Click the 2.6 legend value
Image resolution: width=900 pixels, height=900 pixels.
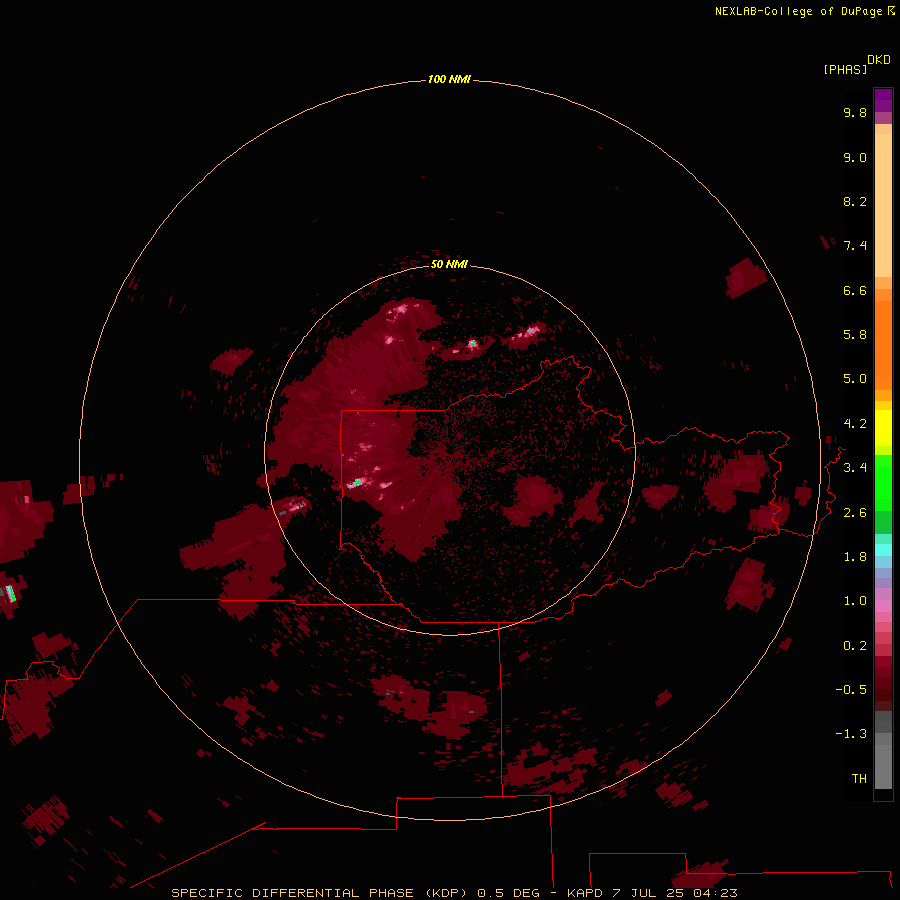click(855, 513)
